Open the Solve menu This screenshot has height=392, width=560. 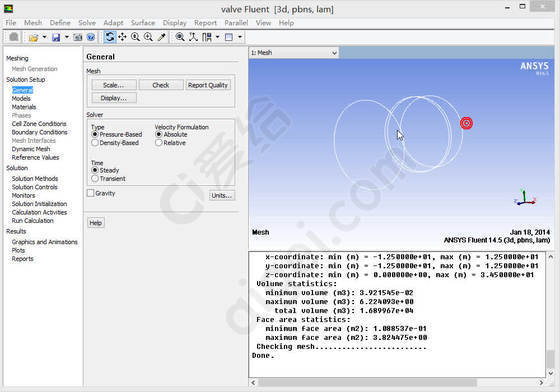pos(87,23)
